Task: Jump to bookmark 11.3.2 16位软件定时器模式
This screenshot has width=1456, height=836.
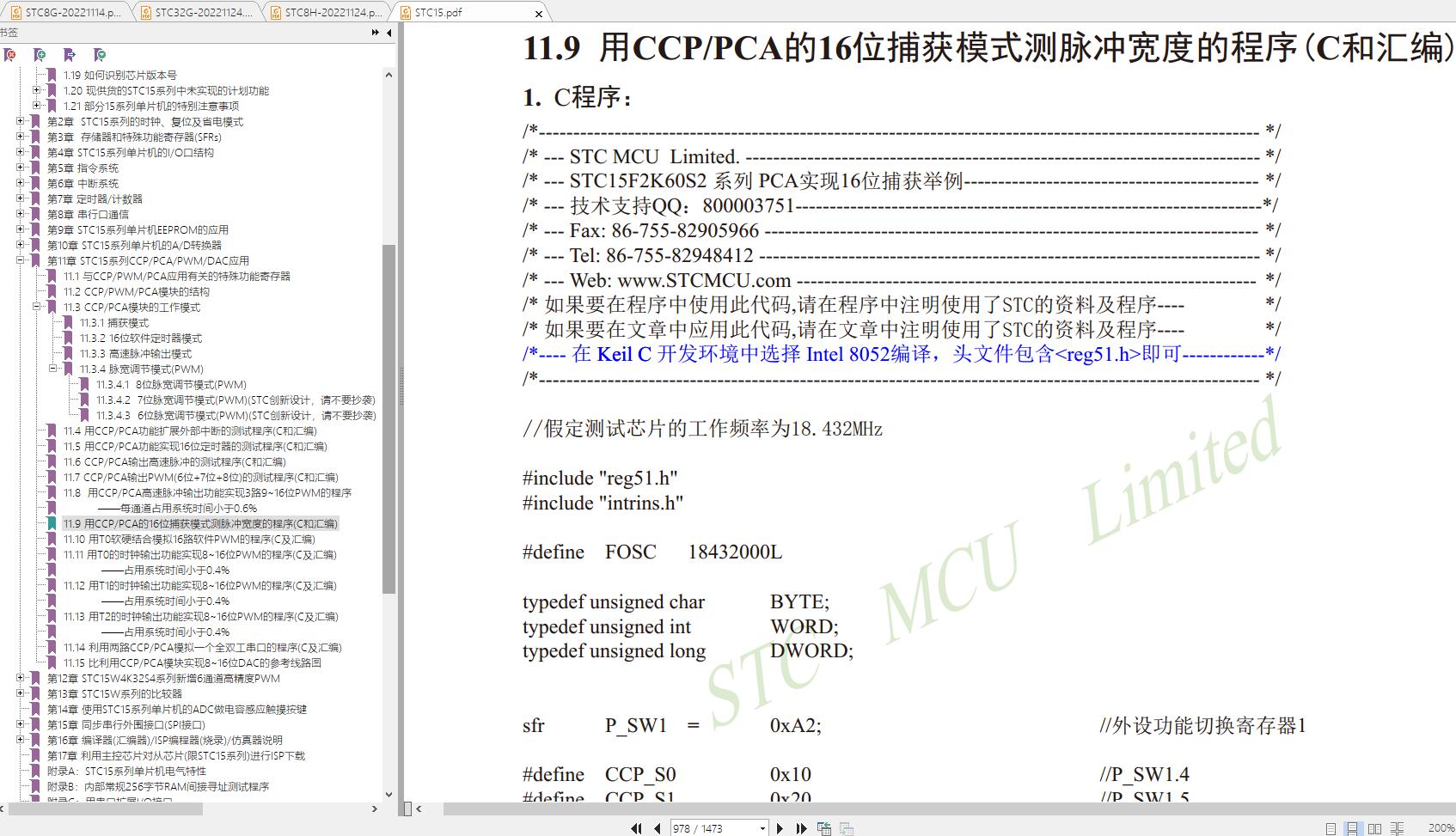Action: click(x=141, y=339)
